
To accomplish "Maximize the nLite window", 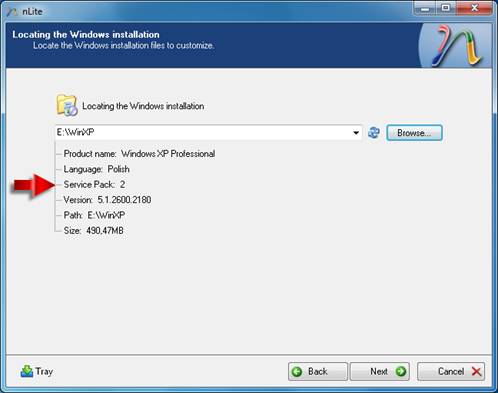I will pyautogui.click(x=446, y=8).
